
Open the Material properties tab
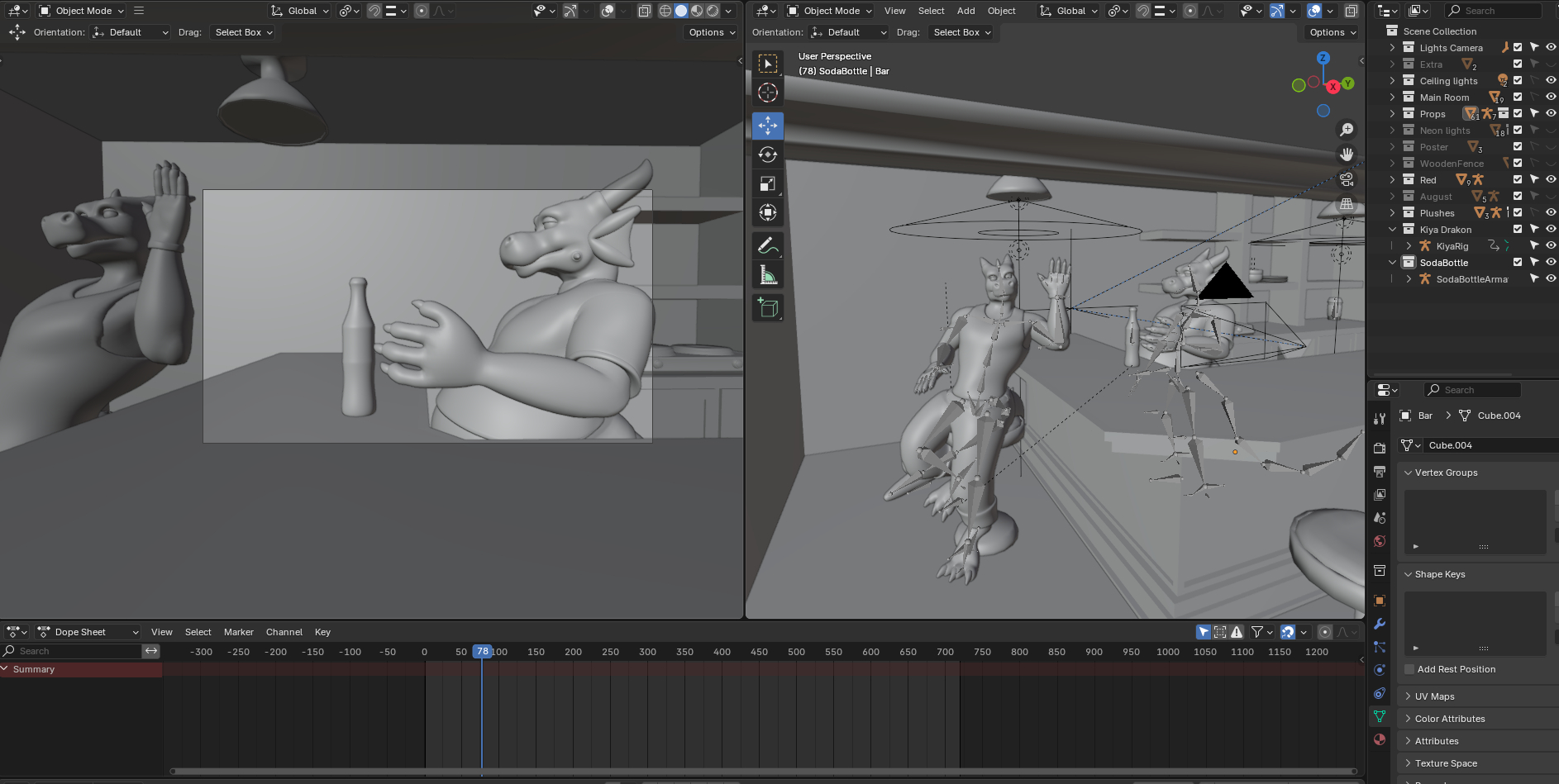pyautogui.click(x=1379, y=739)
